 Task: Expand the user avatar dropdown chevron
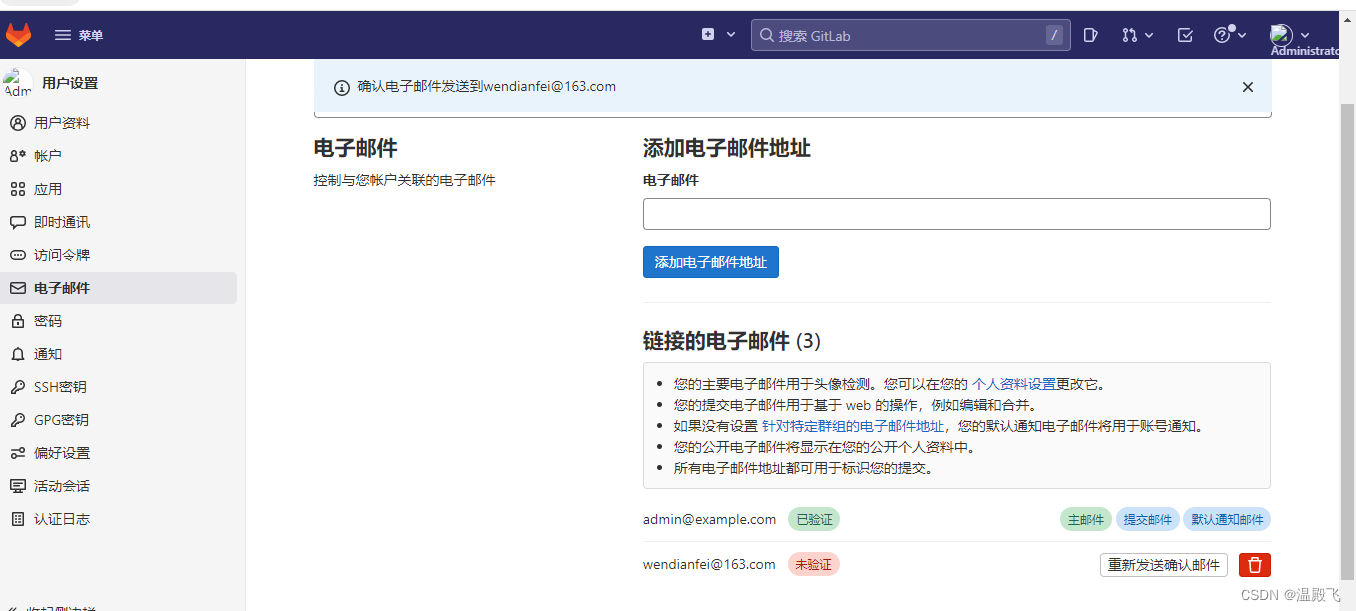(1305, 35)
